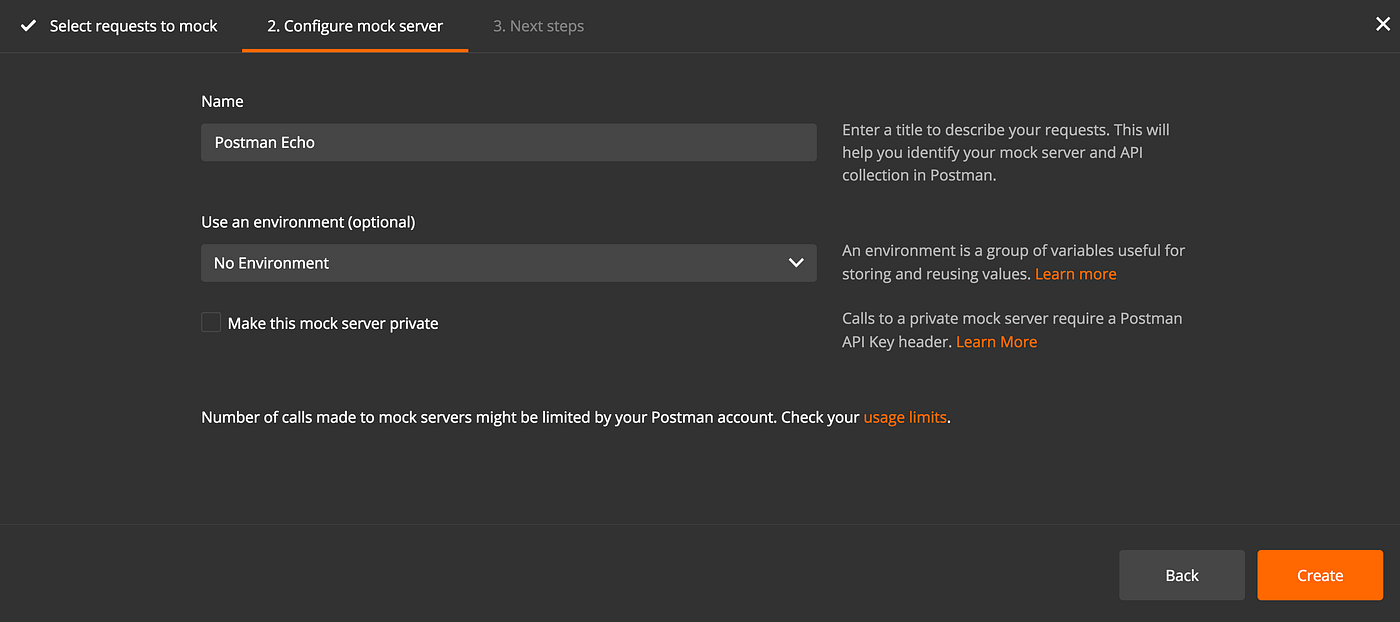The image size is (1400, 622).
Task: Enable the mock server private checkbox
Action: 211,322
